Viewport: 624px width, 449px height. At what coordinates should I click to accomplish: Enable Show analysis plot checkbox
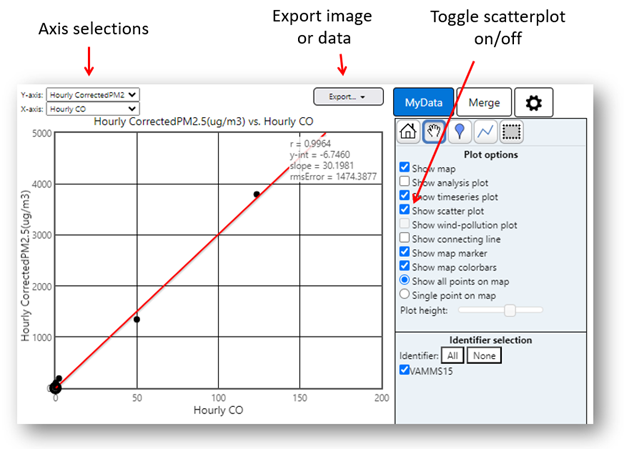[x=404, y=182]
